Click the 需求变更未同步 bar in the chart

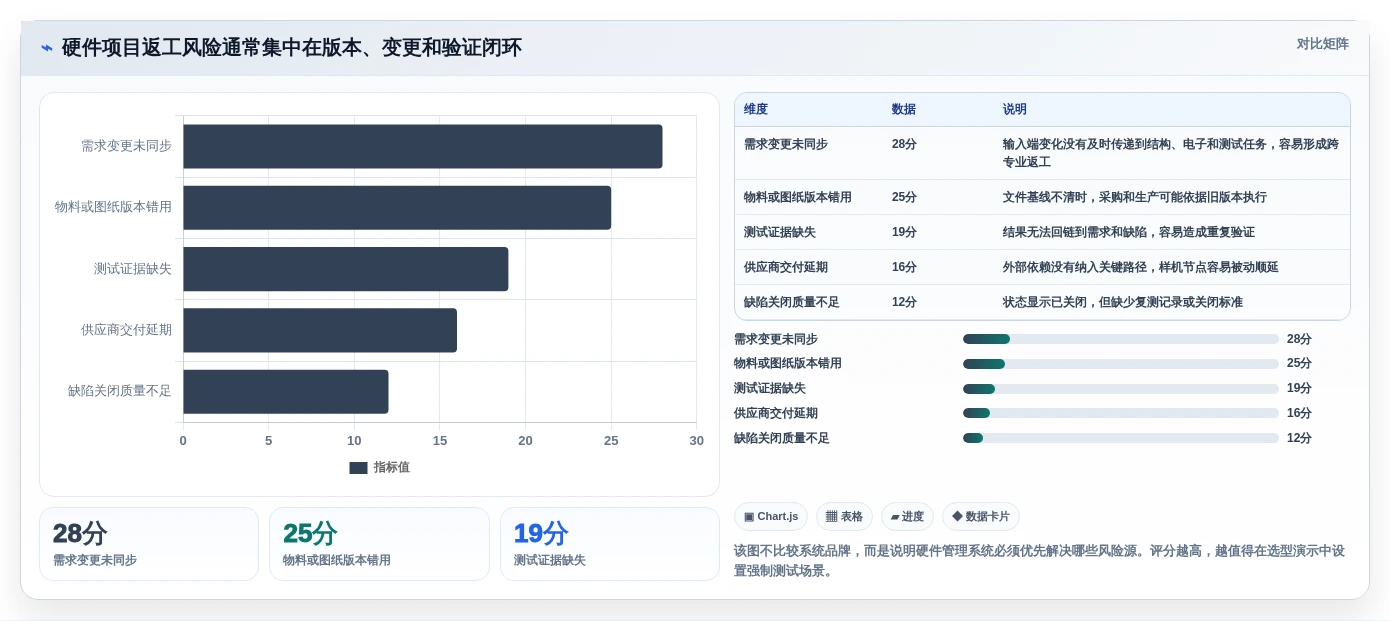point(422,146)
